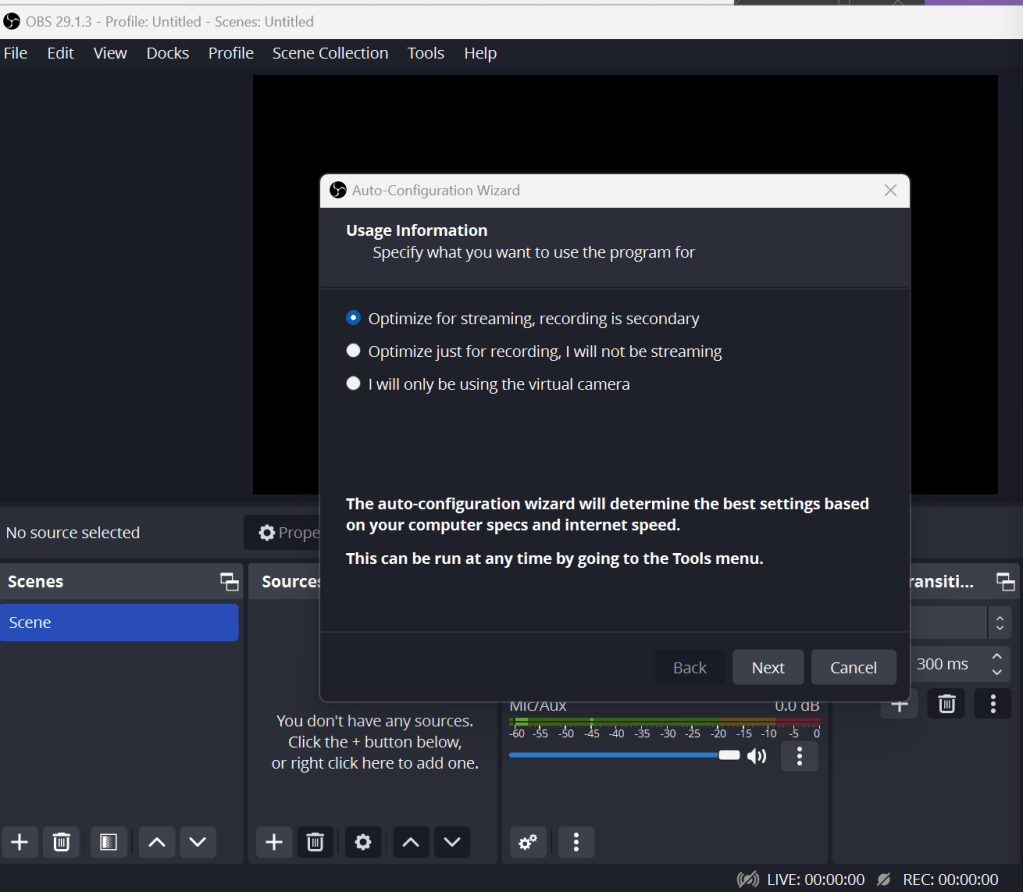Screen dimensions: 1023x892
Task: Open advanced audio properties gears icon
Action: pyautogui.click(x=528, y=842)
